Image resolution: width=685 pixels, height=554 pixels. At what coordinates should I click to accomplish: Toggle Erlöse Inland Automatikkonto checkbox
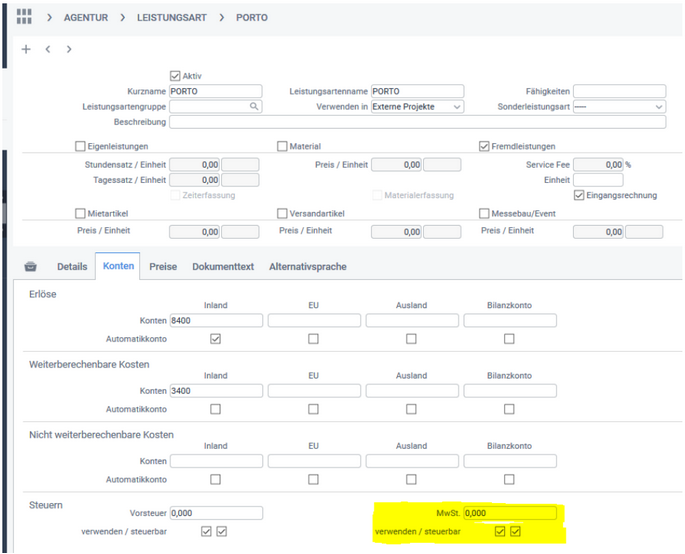pyautogui.click(x=215, y=339)
